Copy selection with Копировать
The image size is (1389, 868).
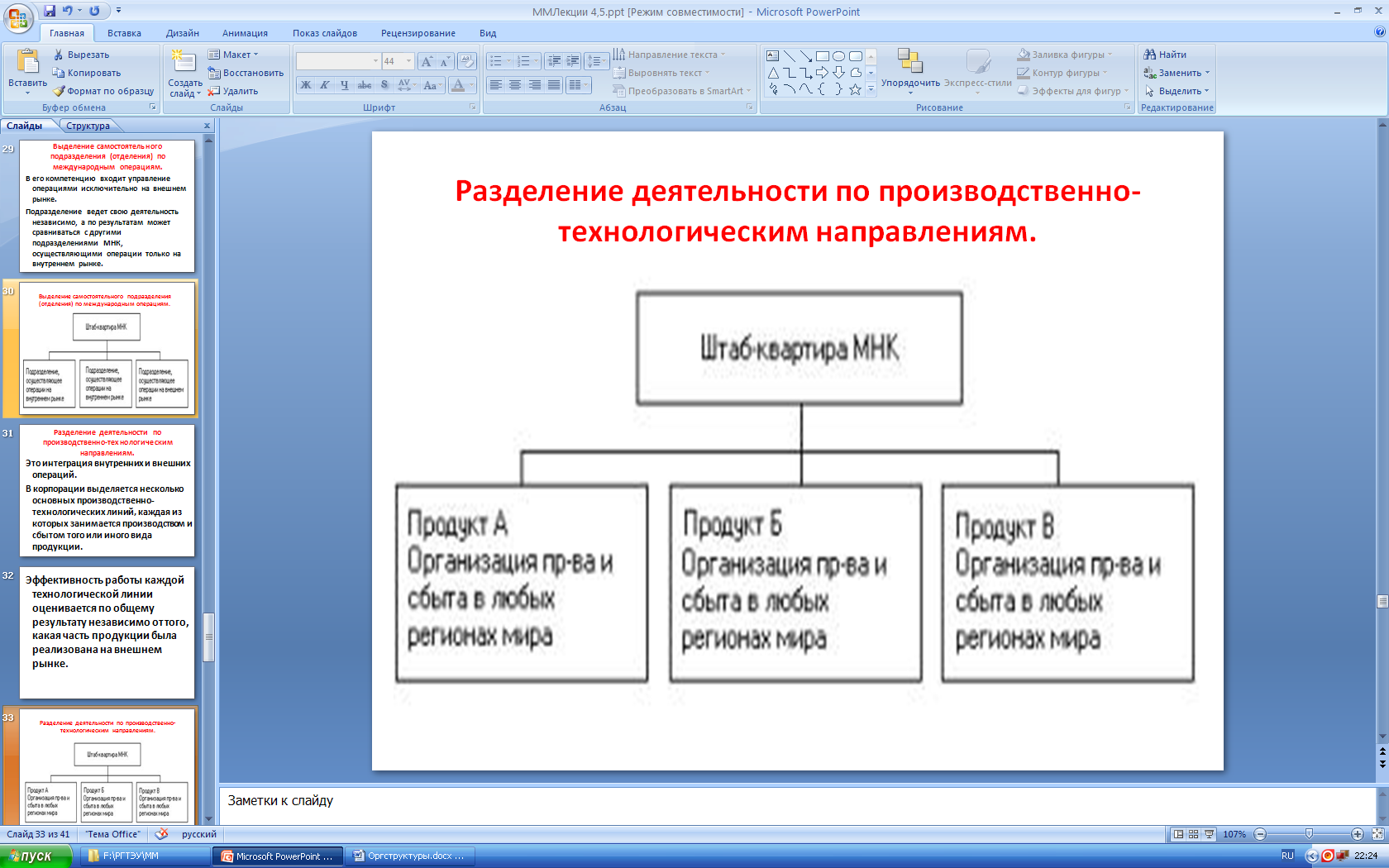pos(87,73)
